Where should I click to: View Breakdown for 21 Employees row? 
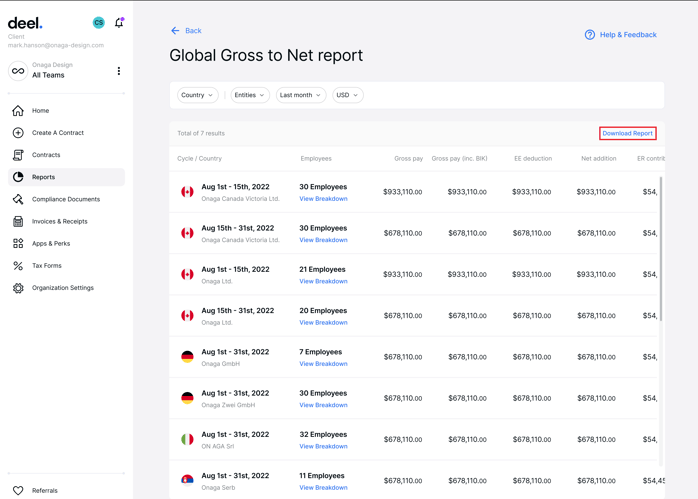tap(323, 281)
